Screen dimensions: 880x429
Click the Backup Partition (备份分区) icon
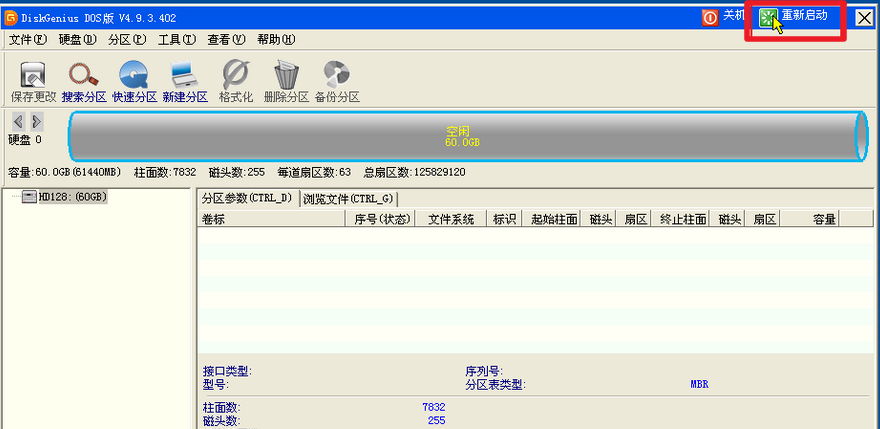337,75
